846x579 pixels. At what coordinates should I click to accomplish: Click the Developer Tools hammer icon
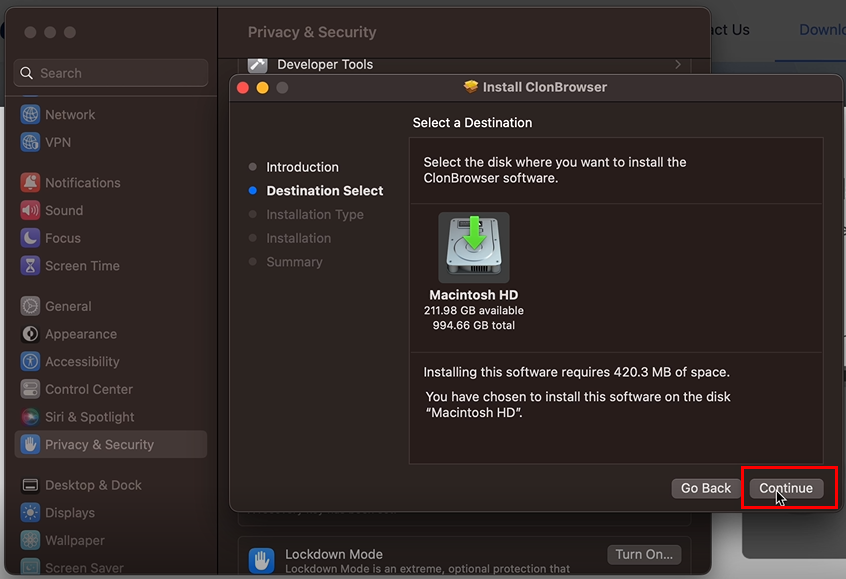tap(257, 65)
